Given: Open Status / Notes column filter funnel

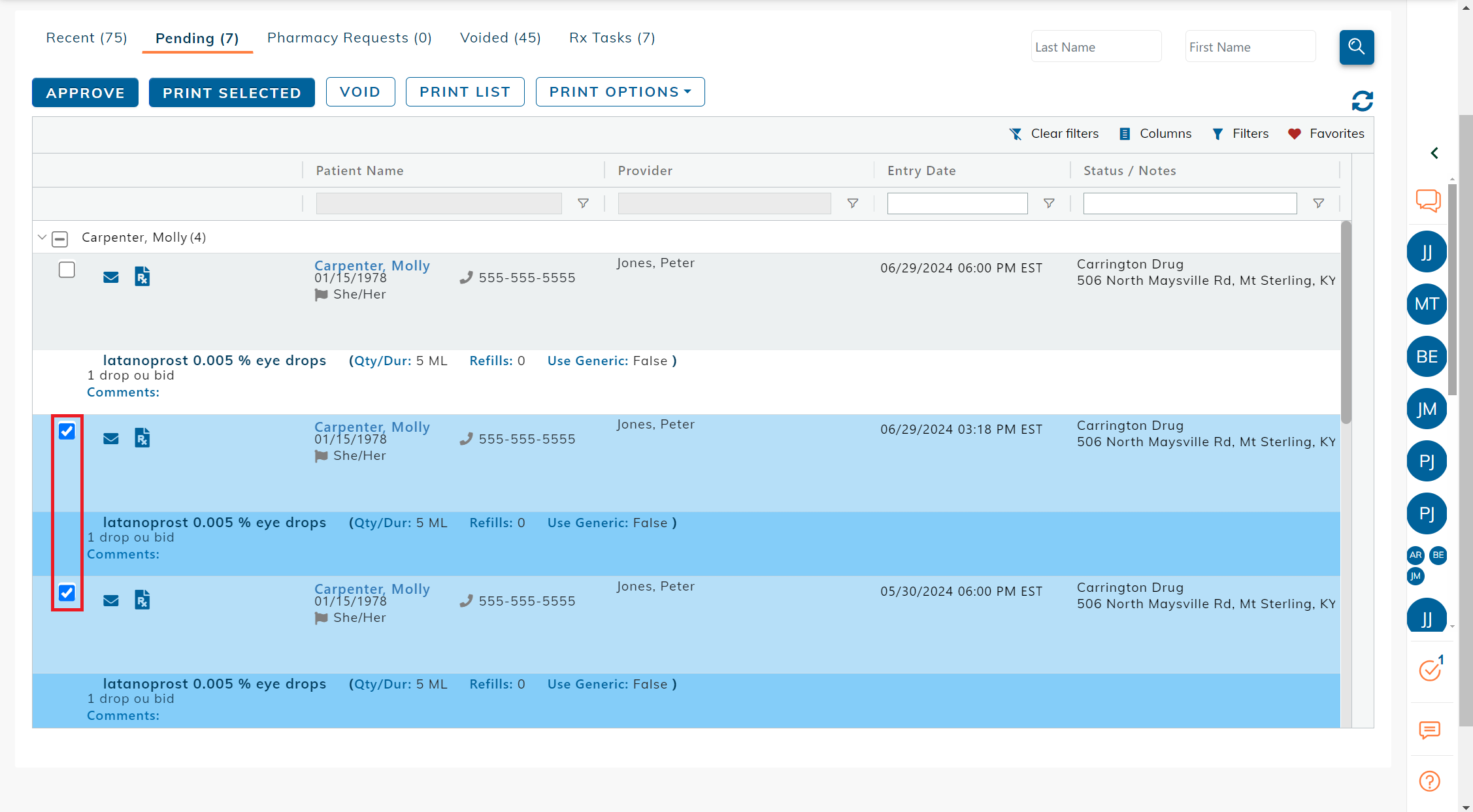Looking at the screenshot, I should 1318,203.
